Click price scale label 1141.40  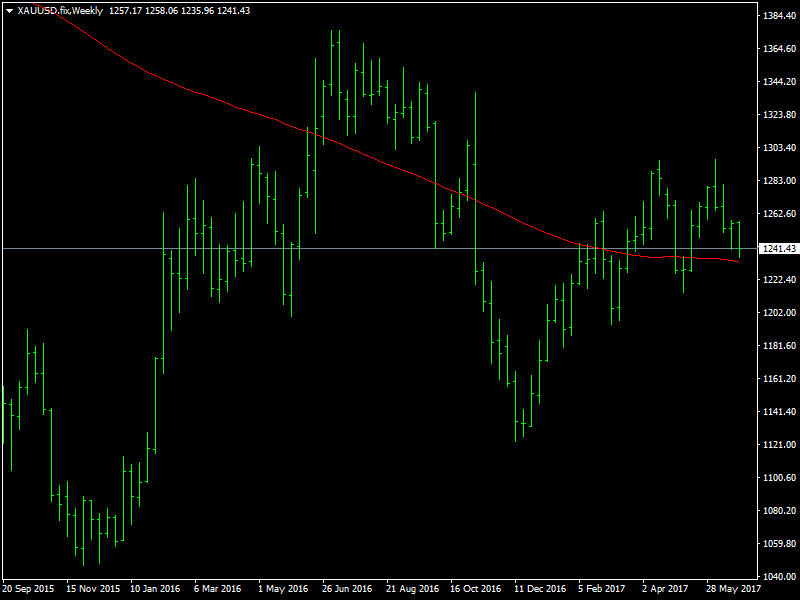tap(779, 411)
